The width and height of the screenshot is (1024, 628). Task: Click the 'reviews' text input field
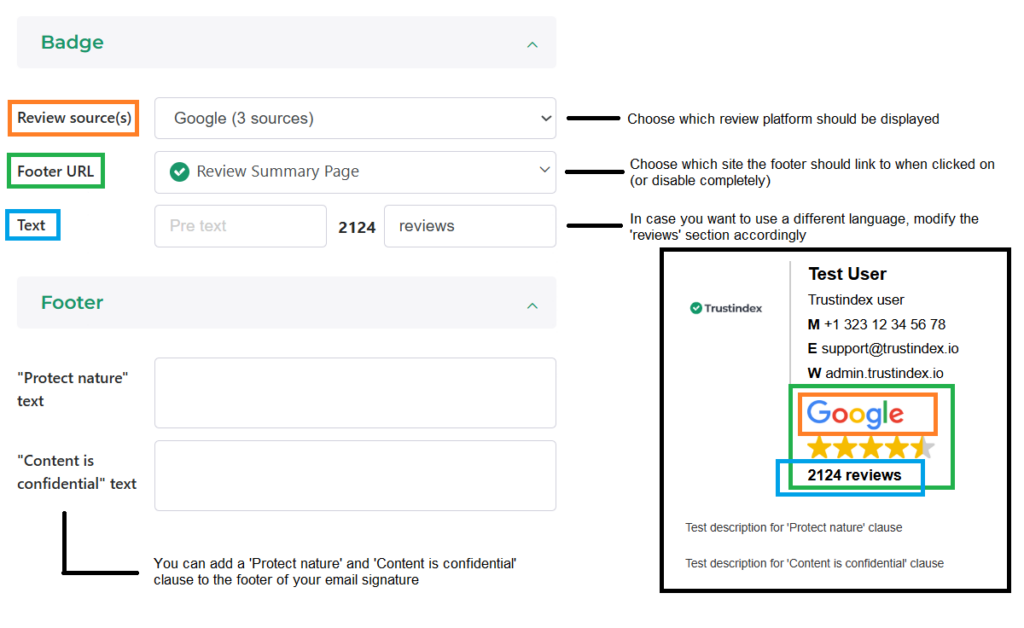point(470,226)
